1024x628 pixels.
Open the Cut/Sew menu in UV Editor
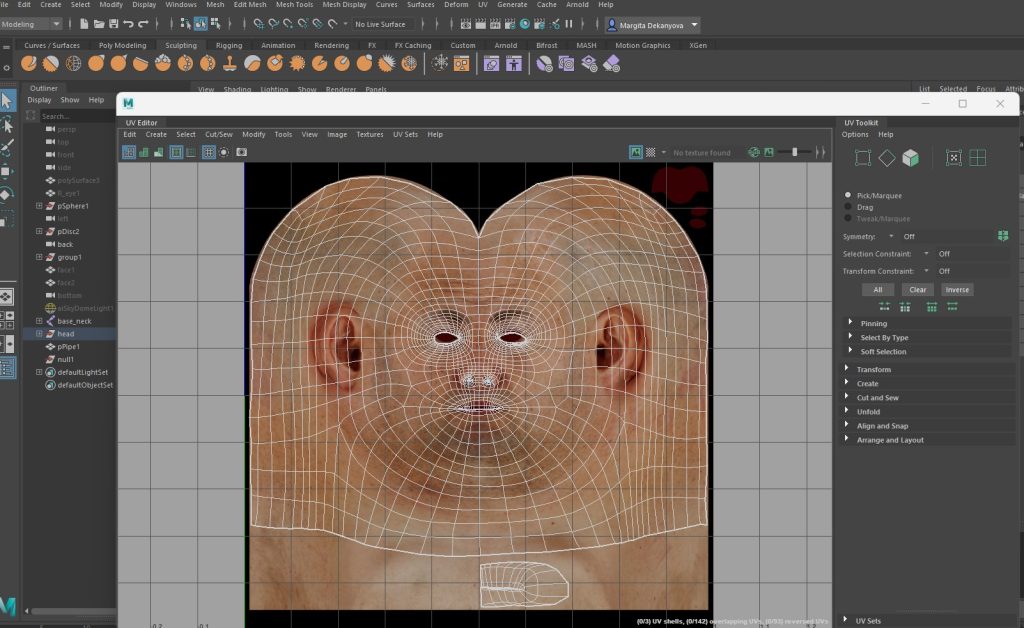click(218, 134)
